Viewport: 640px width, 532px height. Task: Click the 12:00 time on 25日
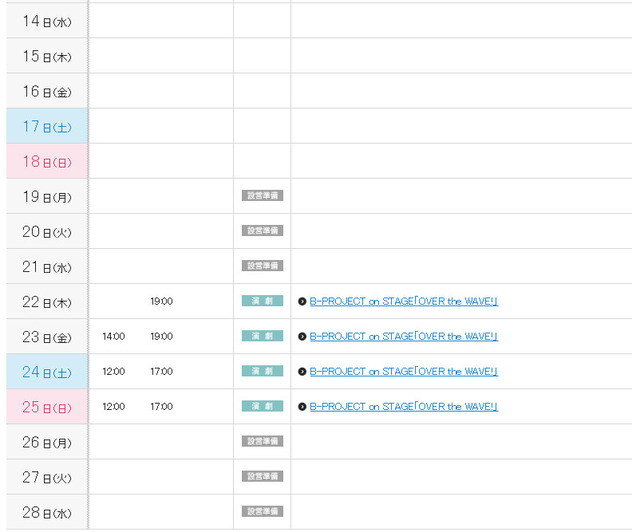pyautogui.click(x=114, y=407)
